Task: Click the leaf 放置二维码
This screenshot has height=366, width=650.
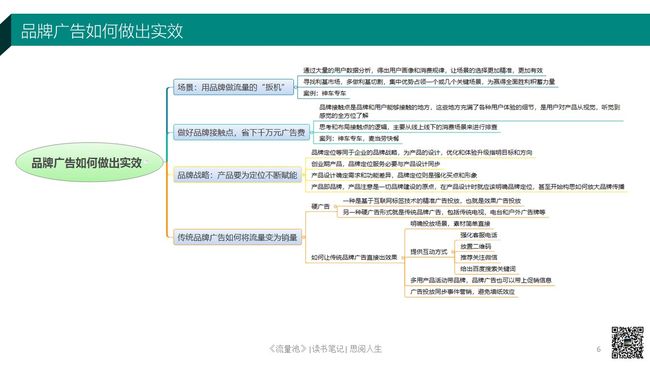Action: 475,246
